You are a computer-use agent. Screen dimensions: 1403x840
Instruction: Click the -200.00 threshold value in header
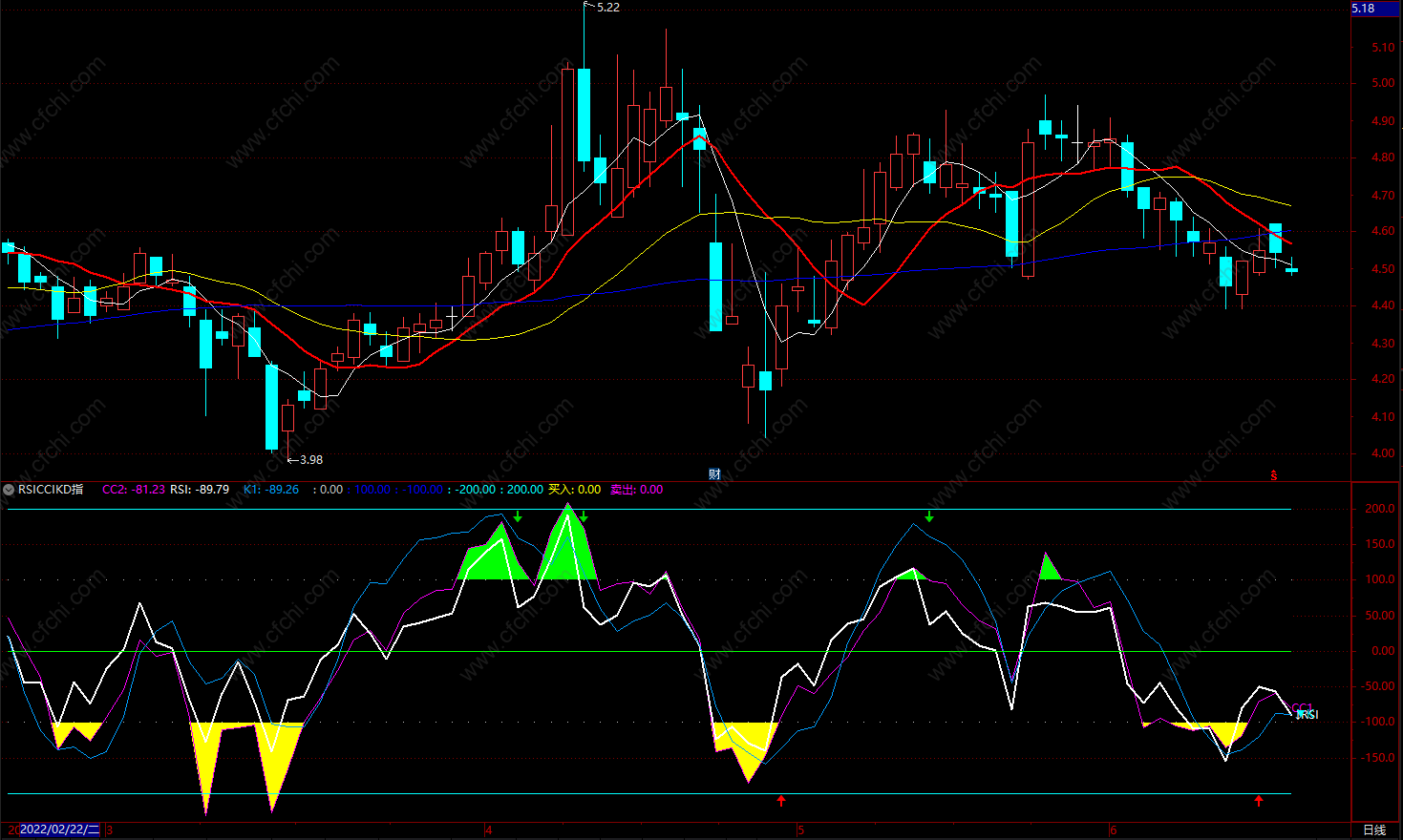475,490
